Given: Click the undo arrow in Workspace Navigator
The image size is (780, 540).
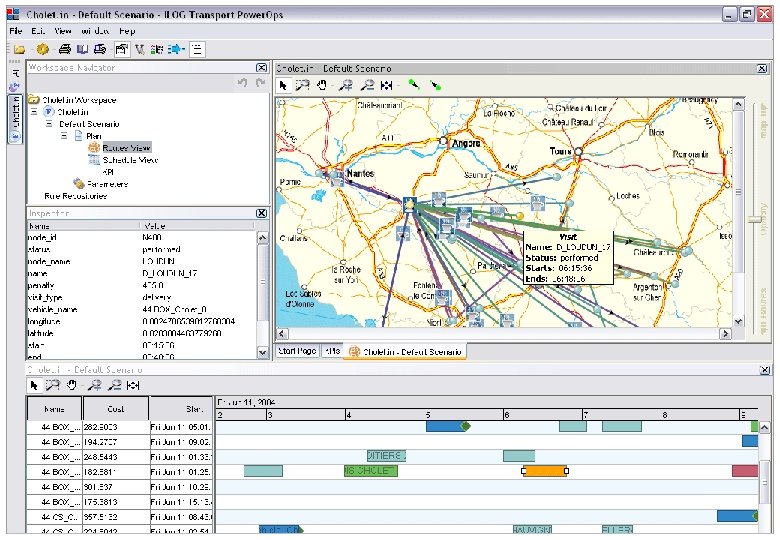Looking at the screenshot, I should coord(242,83).
